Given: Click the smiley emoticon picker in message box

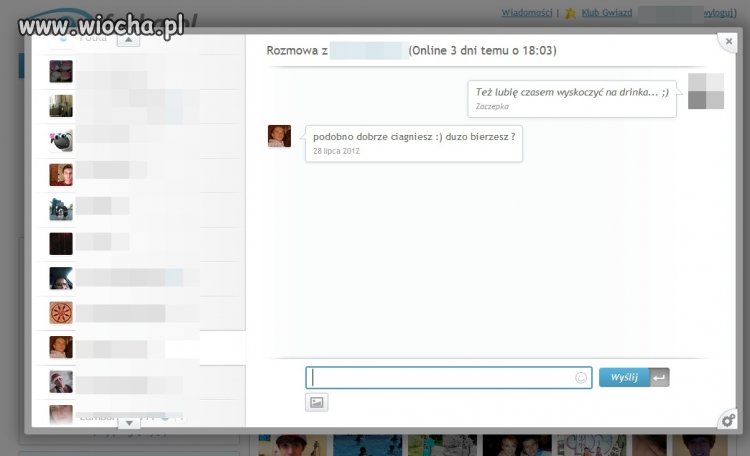Looking at the screenshot, I should [x=581, y=378].
